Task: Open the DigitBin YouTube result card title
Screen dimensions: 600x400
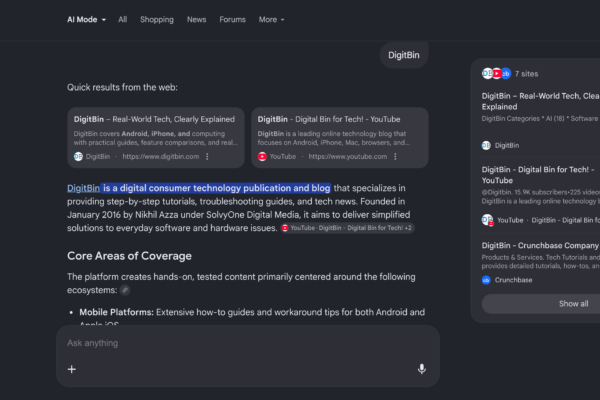Action: click(x=329, y=119)
